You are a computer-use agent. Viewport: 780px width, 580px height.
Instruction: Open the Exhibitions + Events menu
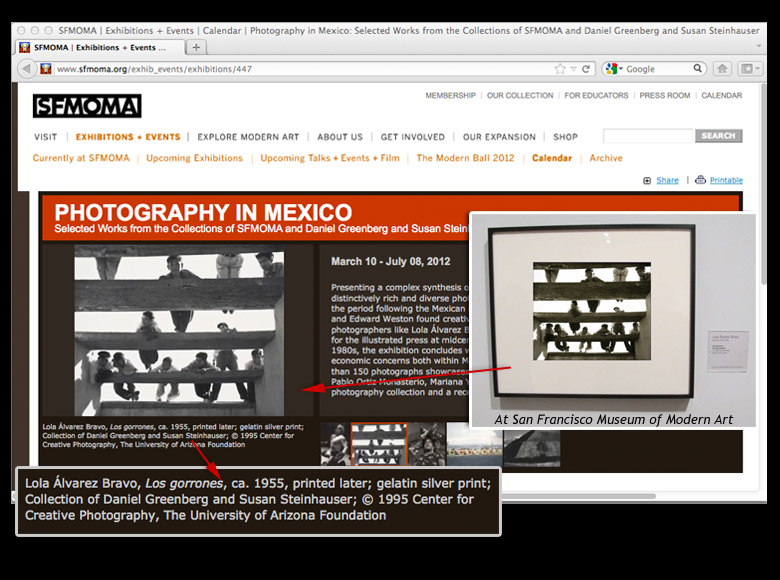click(128, 137)
